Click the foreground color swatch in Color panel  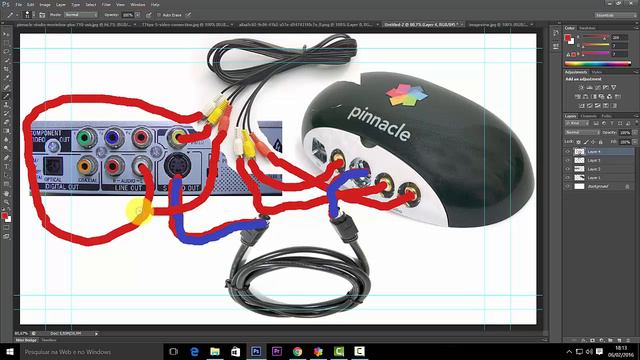568,38
